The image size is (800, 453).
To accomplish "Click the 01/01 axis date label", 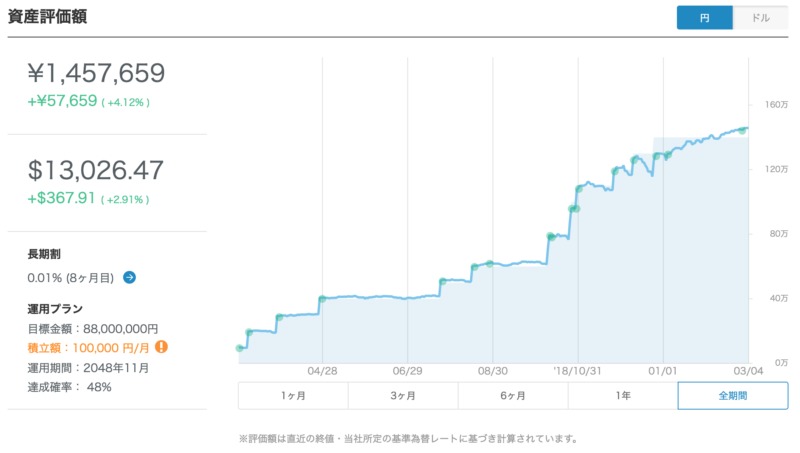I will (663, 371).
